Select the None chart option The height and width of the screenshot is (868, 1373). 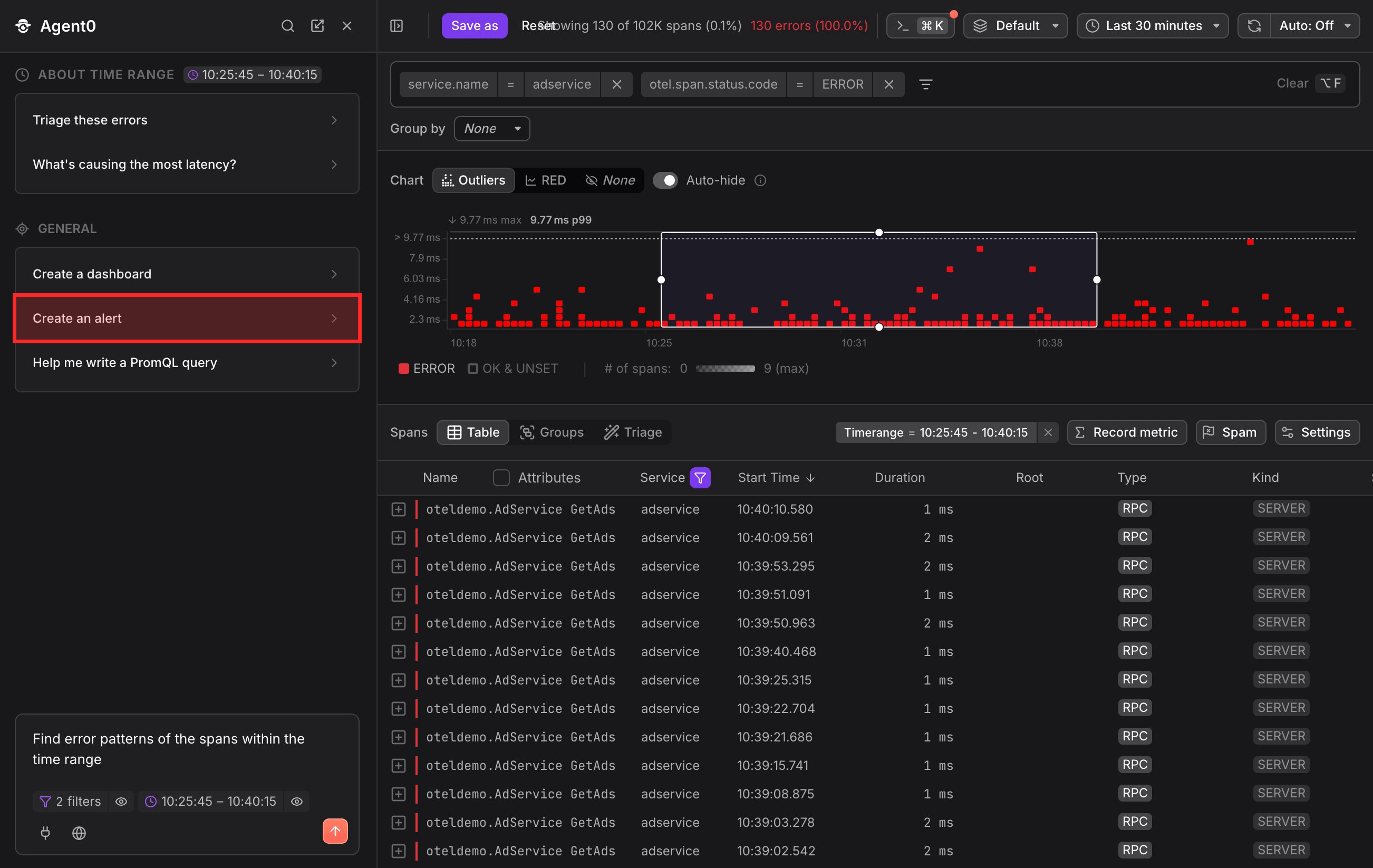tap(610, 180)
